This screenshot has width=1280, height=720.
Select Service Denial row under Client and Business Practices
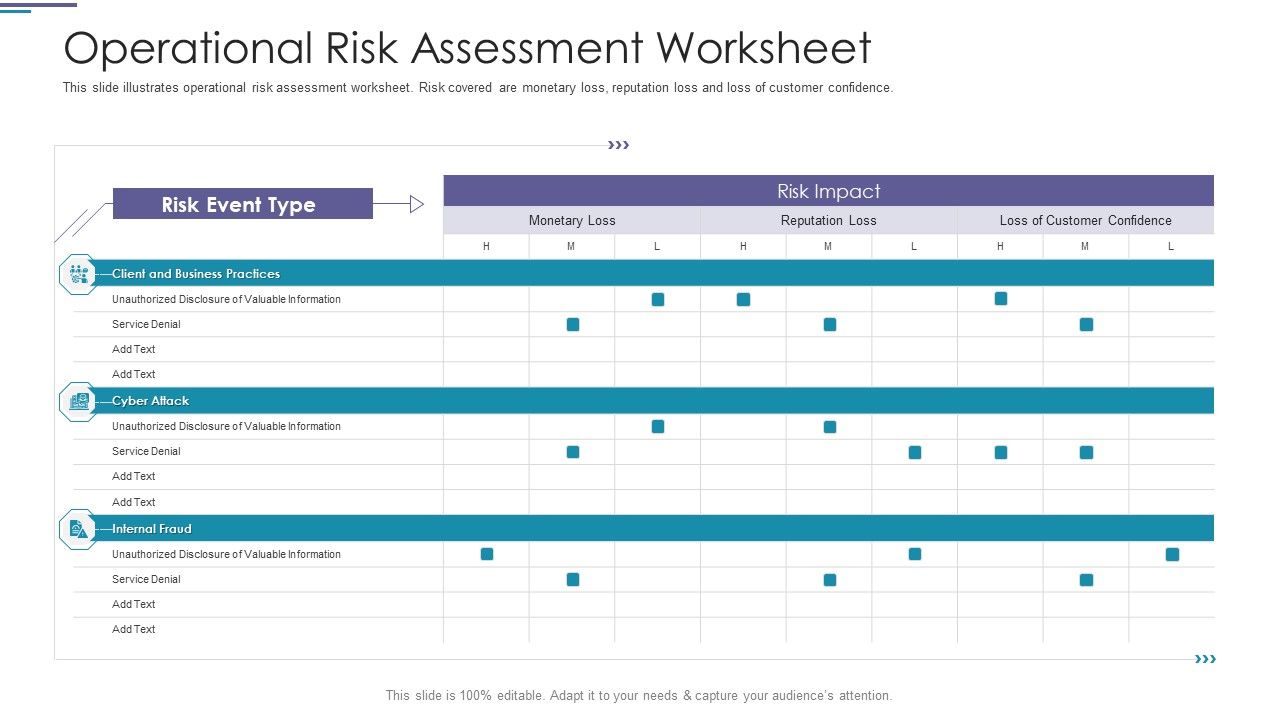(x=644, y=324)
